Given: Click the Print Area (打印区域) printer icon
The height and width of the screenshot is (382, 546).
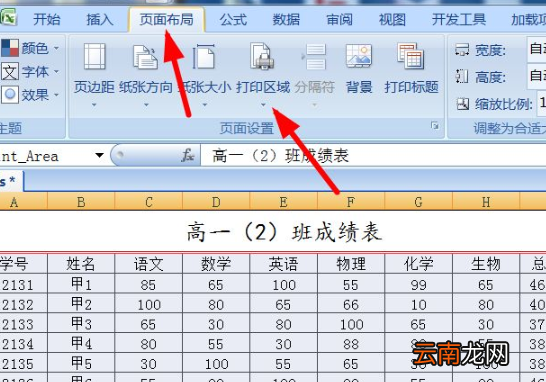Looking at the screenshot, I should 262,56.
